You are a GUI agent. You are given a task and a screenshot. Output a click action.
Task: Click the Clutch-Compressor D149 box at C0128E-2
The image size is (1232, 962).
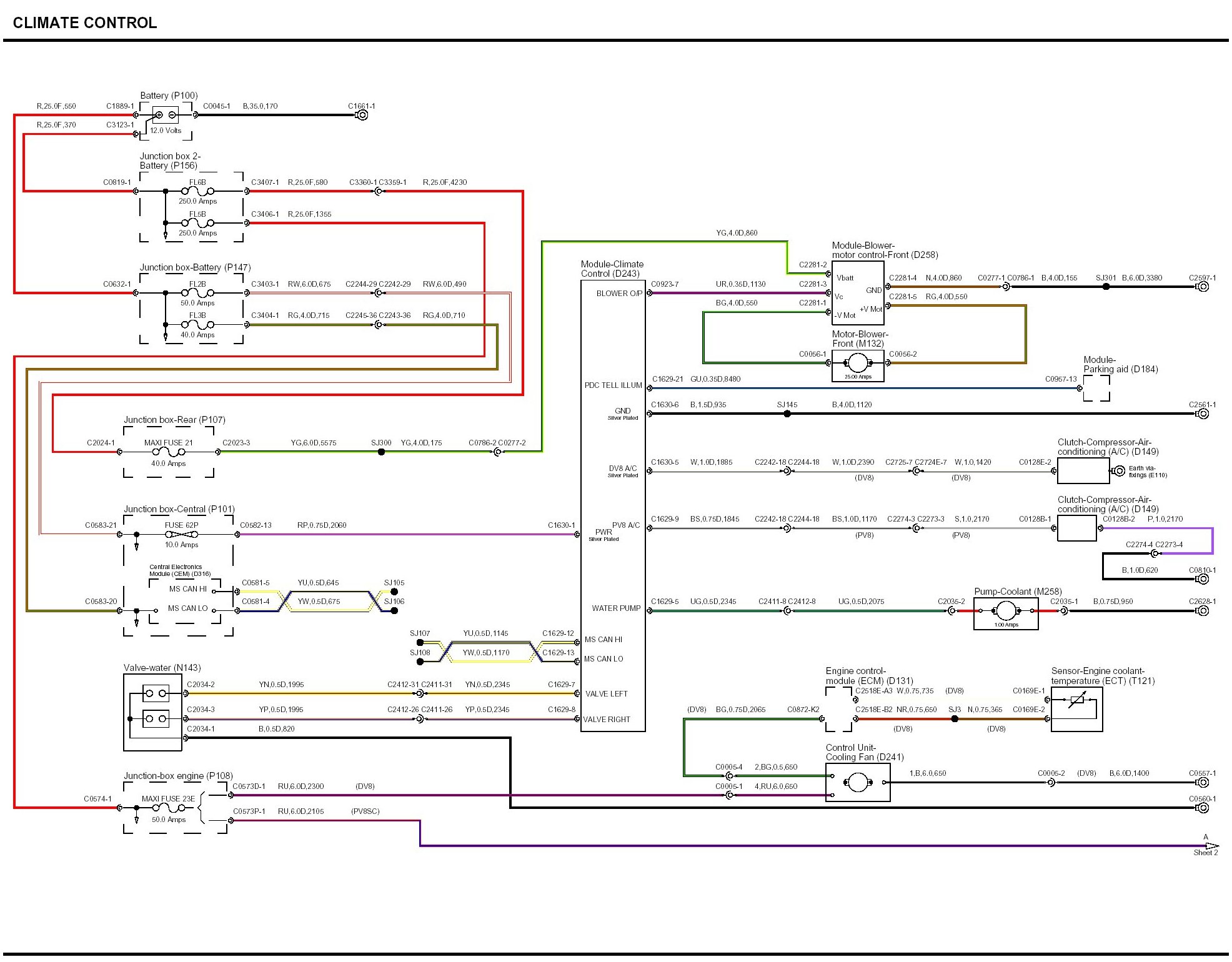[x=1083, y=471]
